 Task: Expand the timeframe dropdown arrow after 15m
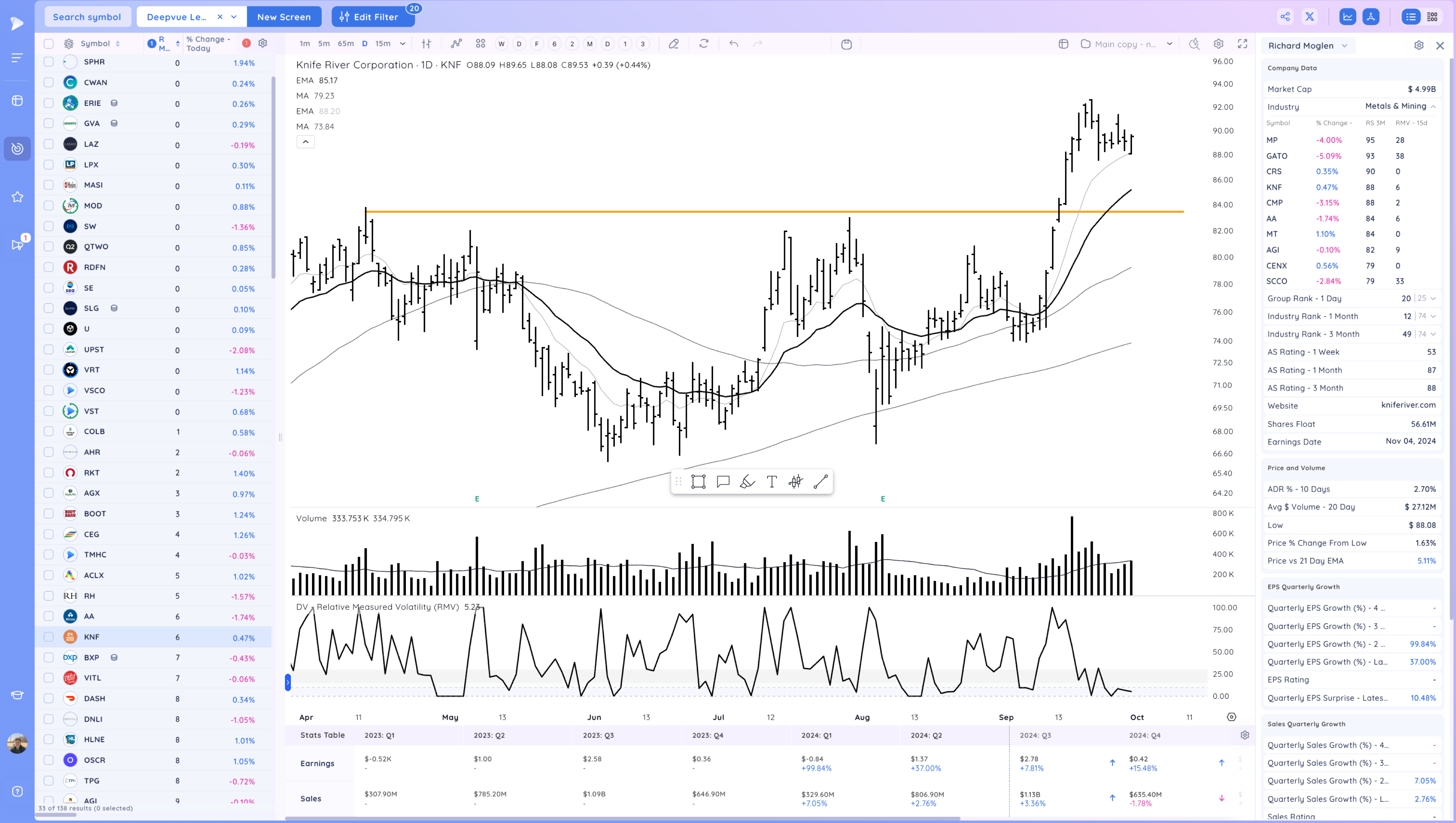pyautogui.click(x=403, y=44)
